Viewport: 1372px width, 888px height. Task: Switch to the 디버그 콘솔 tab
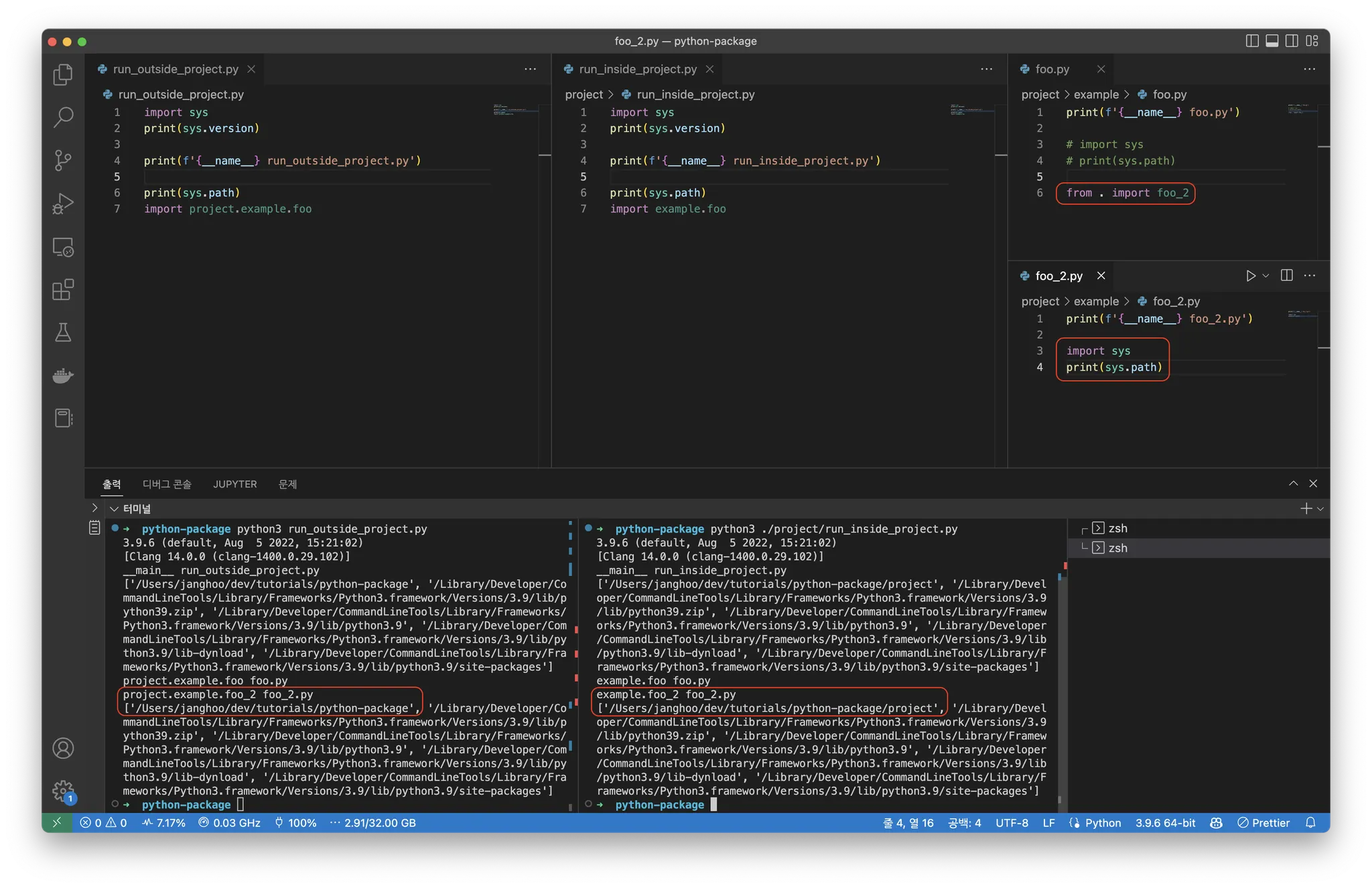167,484
